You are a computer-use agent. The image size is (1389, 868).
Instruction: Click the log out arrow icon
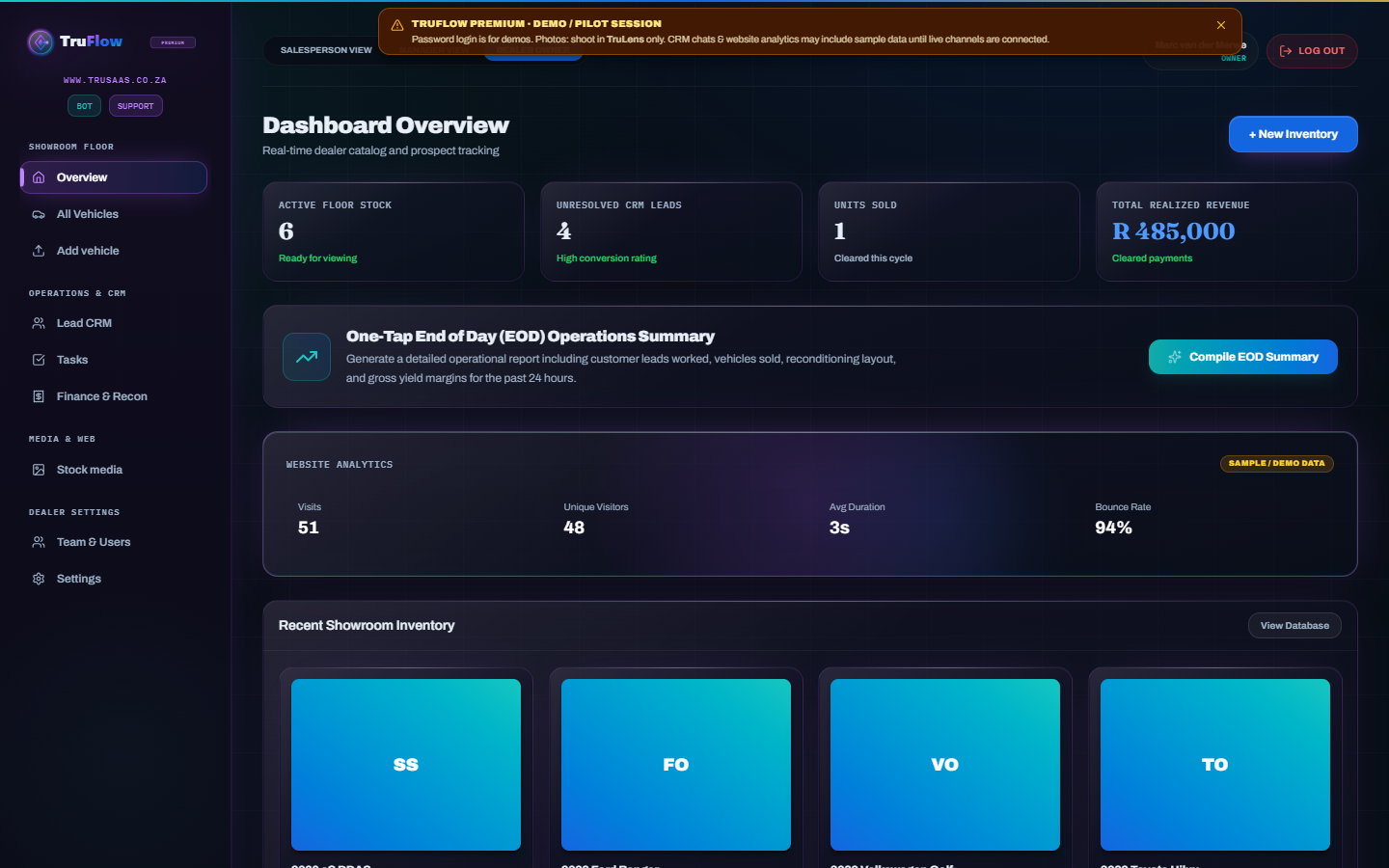[x=1285, y=51]
